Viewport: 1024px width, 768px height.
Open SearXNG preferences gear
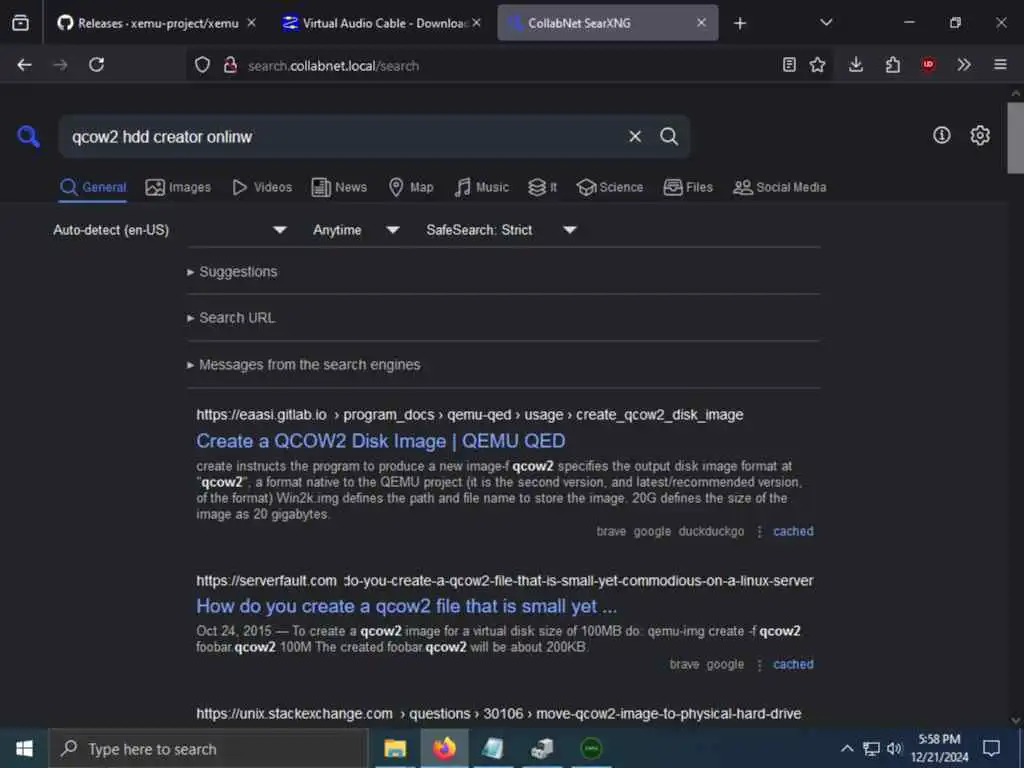(x=980, y=135)
